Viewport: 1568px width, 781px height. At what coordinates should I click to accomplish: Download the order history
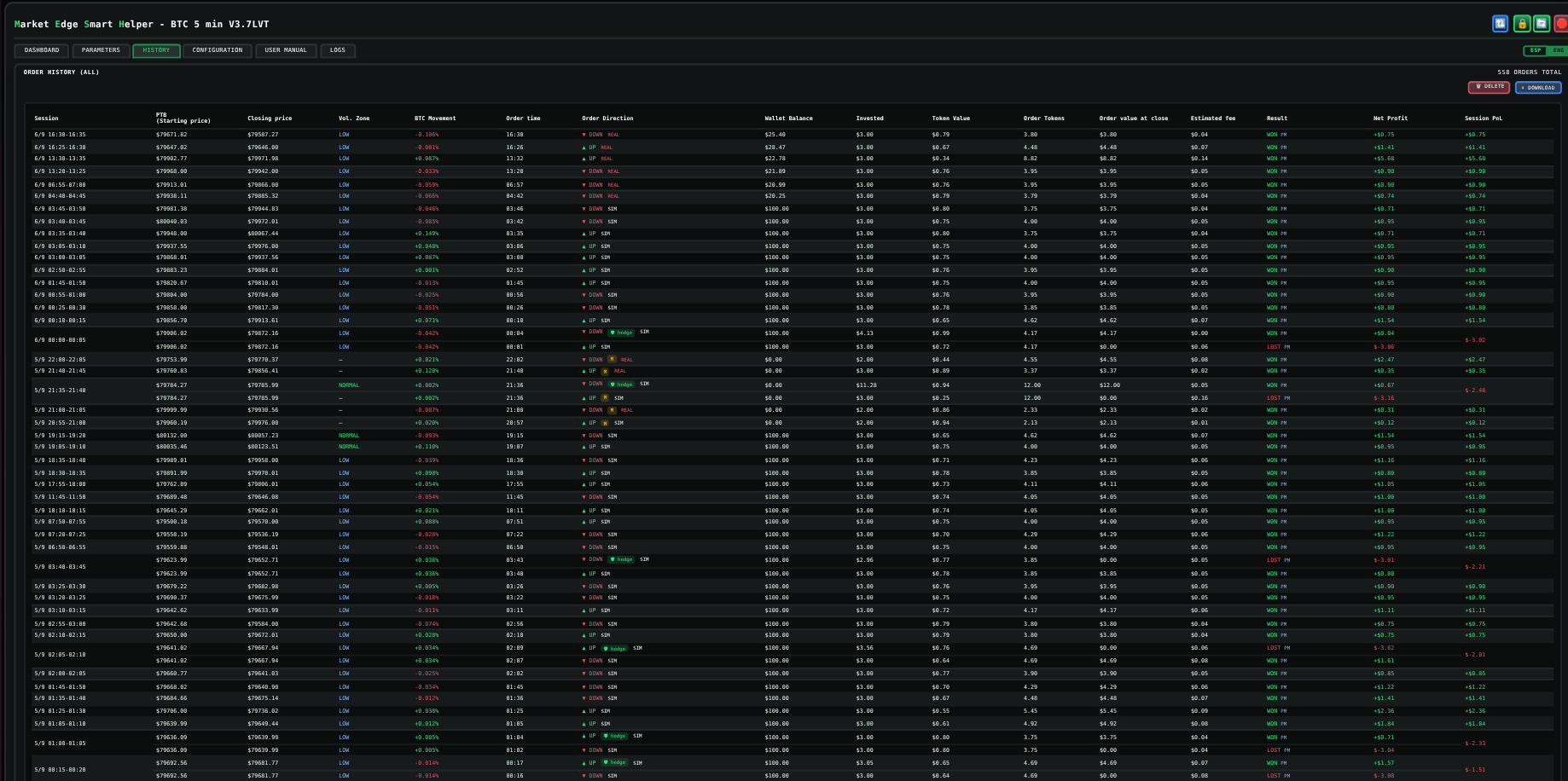(1538, 87)
